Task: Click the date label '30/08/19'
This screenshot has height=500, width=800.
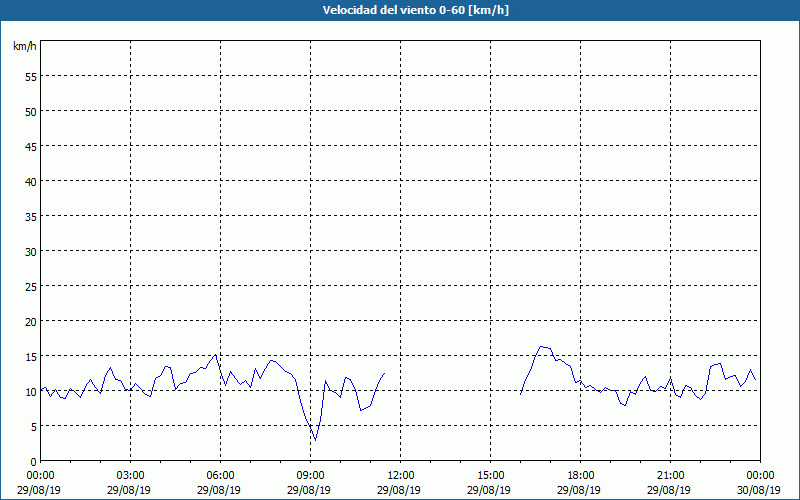Action: (759, 490)
